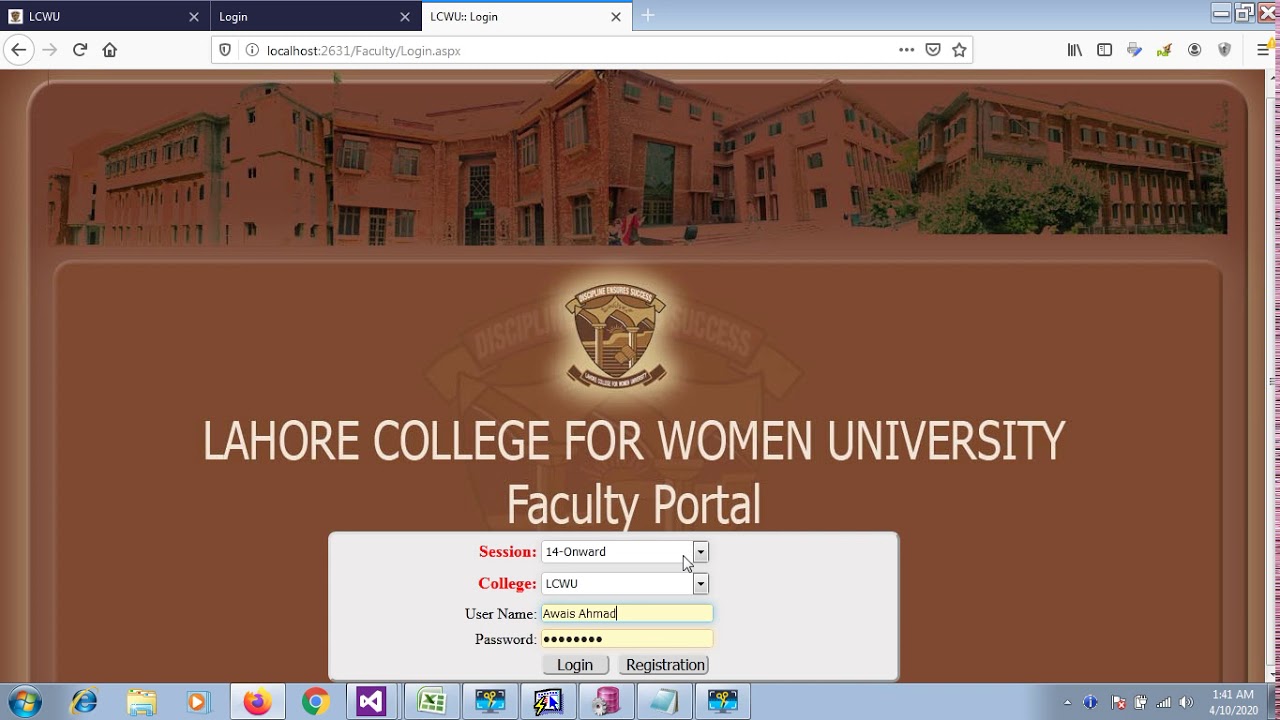Switch to Firefox in the taskbar

pyautogui.click(x=257, y=702)
